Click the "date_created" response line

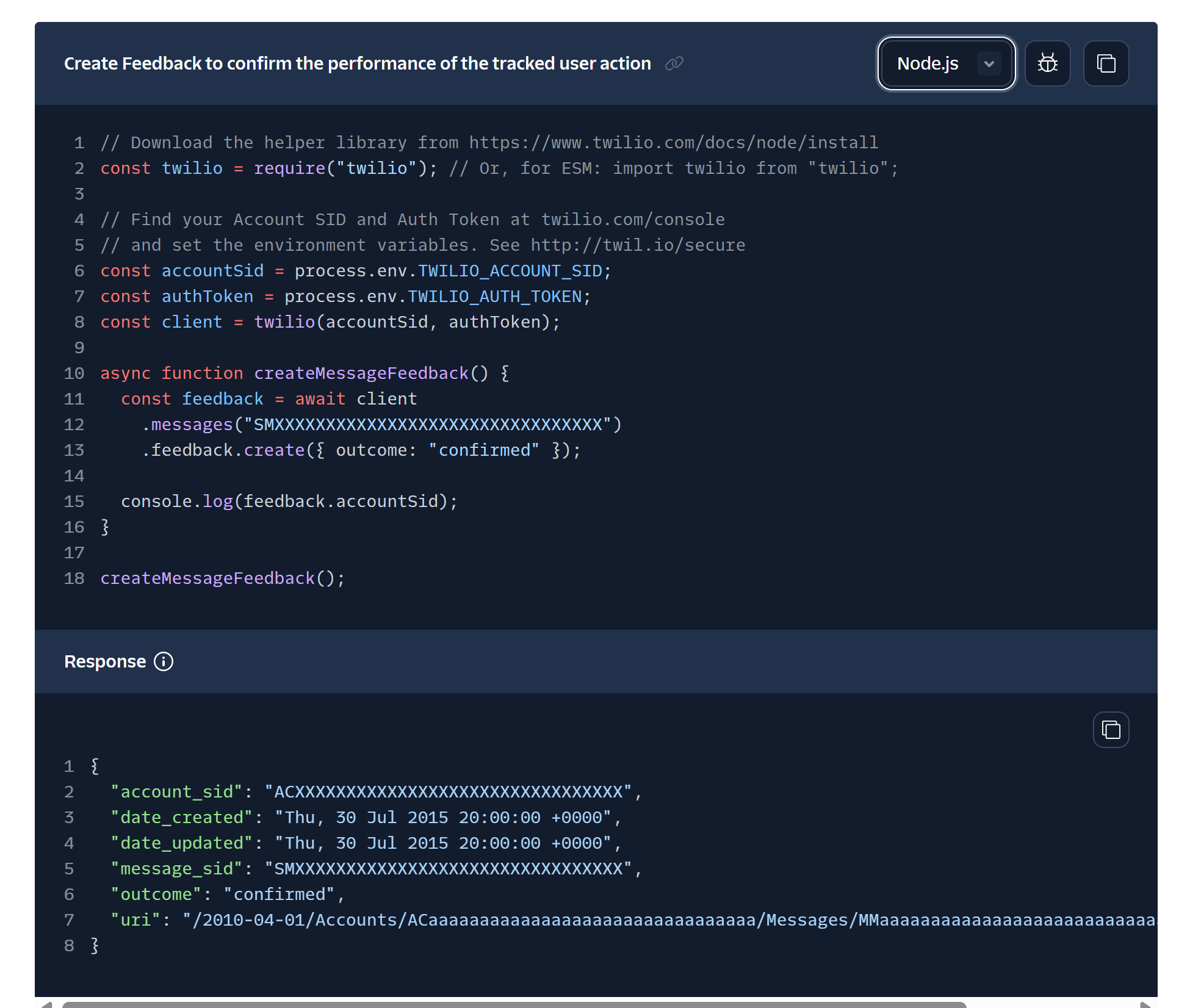coord(366,818)
